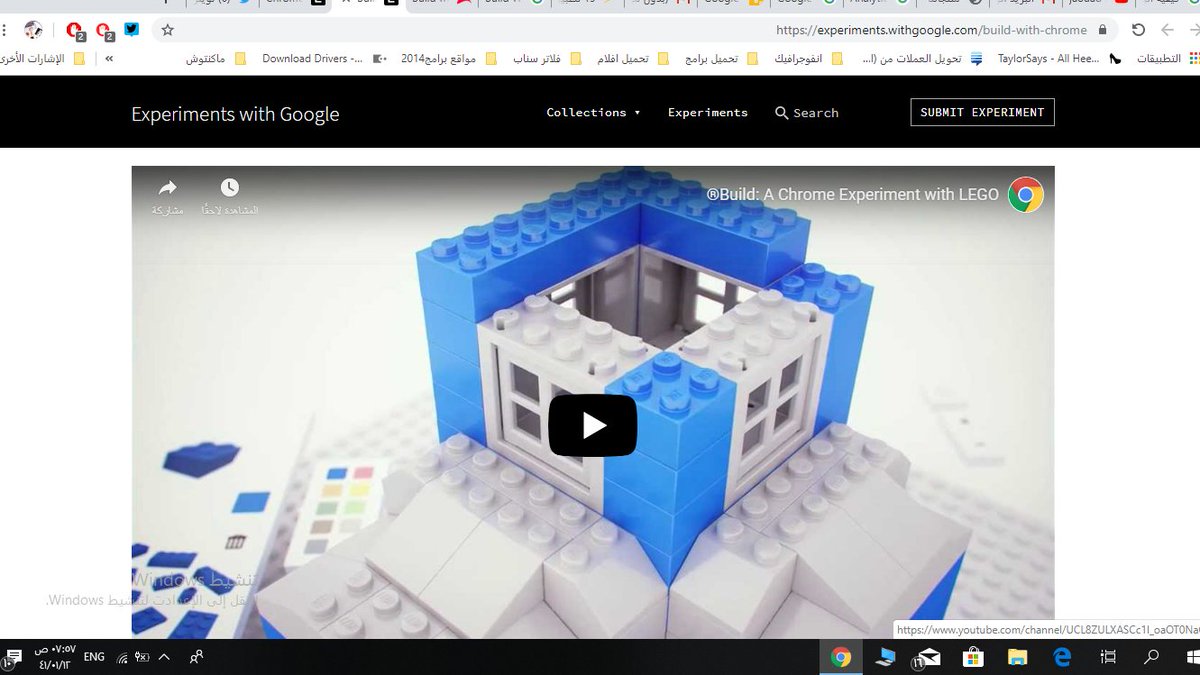Viewport: 1200px width, 675px height.
Task: Click the Twitter extension icon
Action: click(131, 30)
